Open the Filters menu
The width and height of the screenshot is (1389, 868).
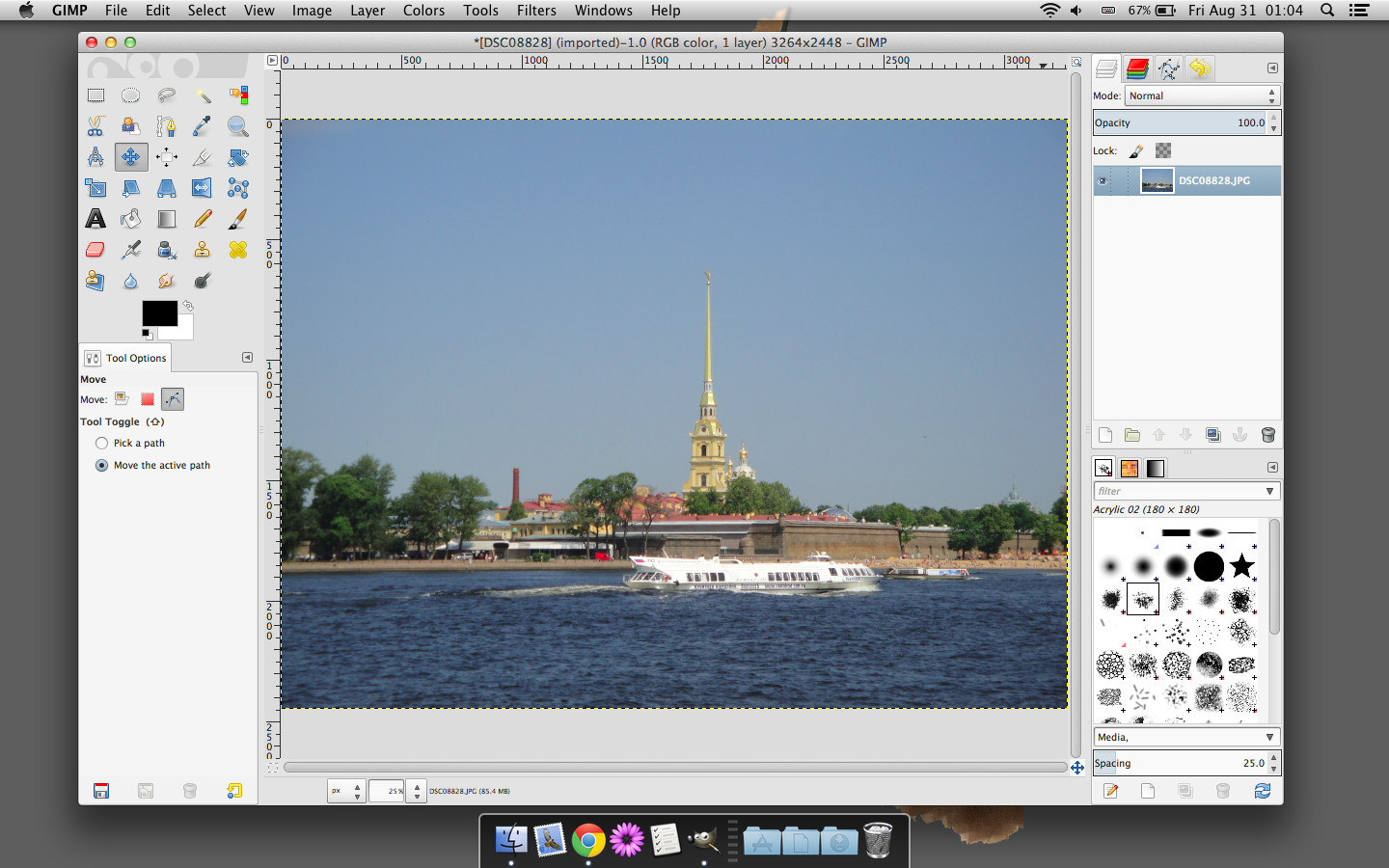click(536, 11)
